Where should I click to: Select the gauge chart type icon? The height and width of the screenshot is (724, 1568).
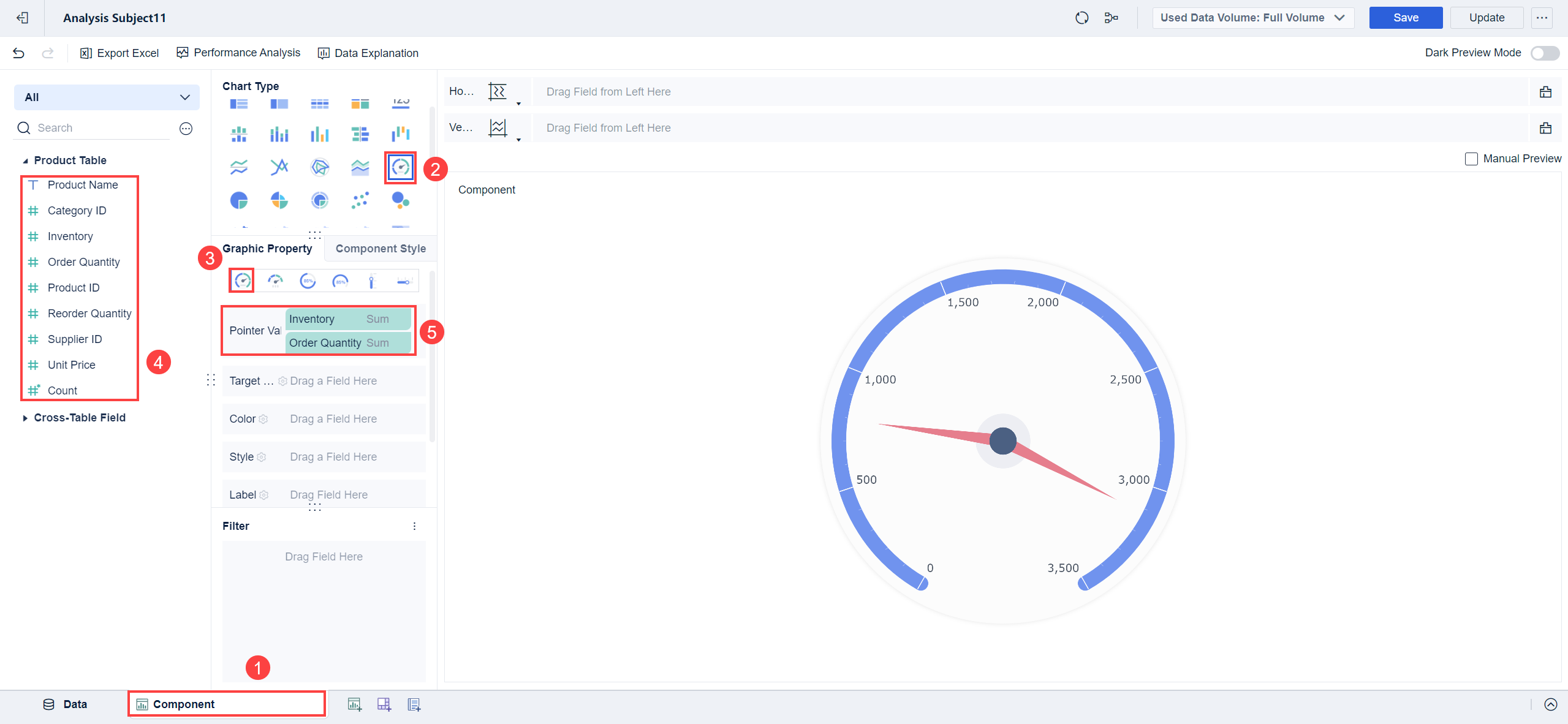point(400,167)
